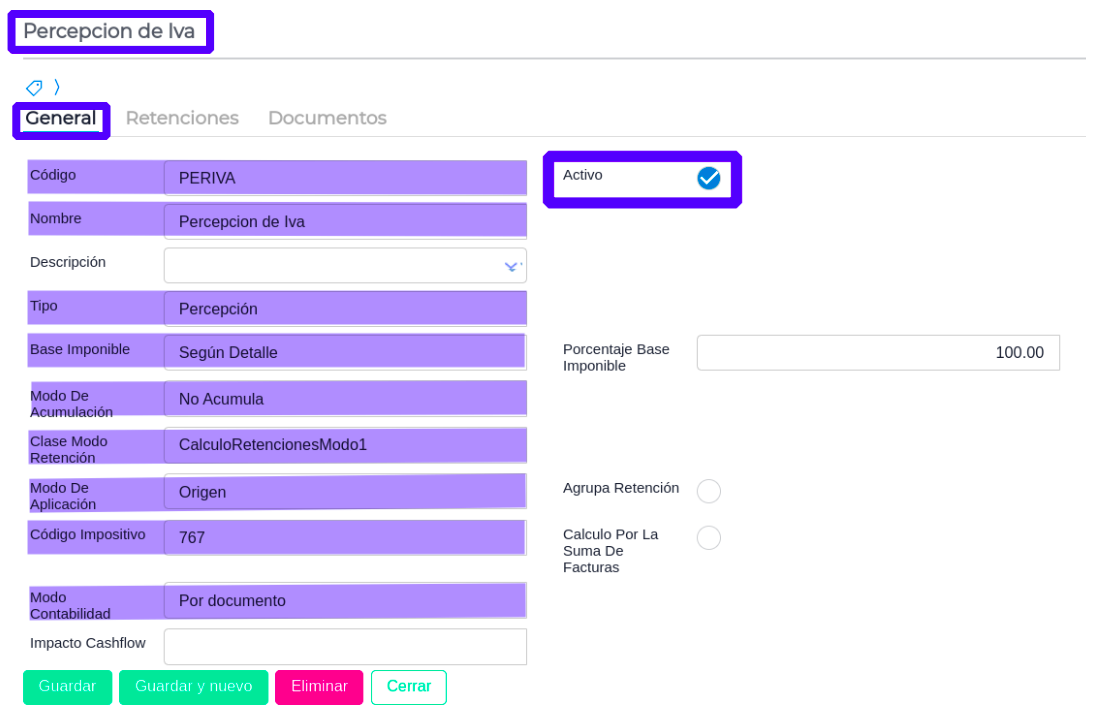Image resolution: width=1093 pixels, height=711 pixels.
Task: Click the Guardar y nuevo button
Action: point(193,687)
